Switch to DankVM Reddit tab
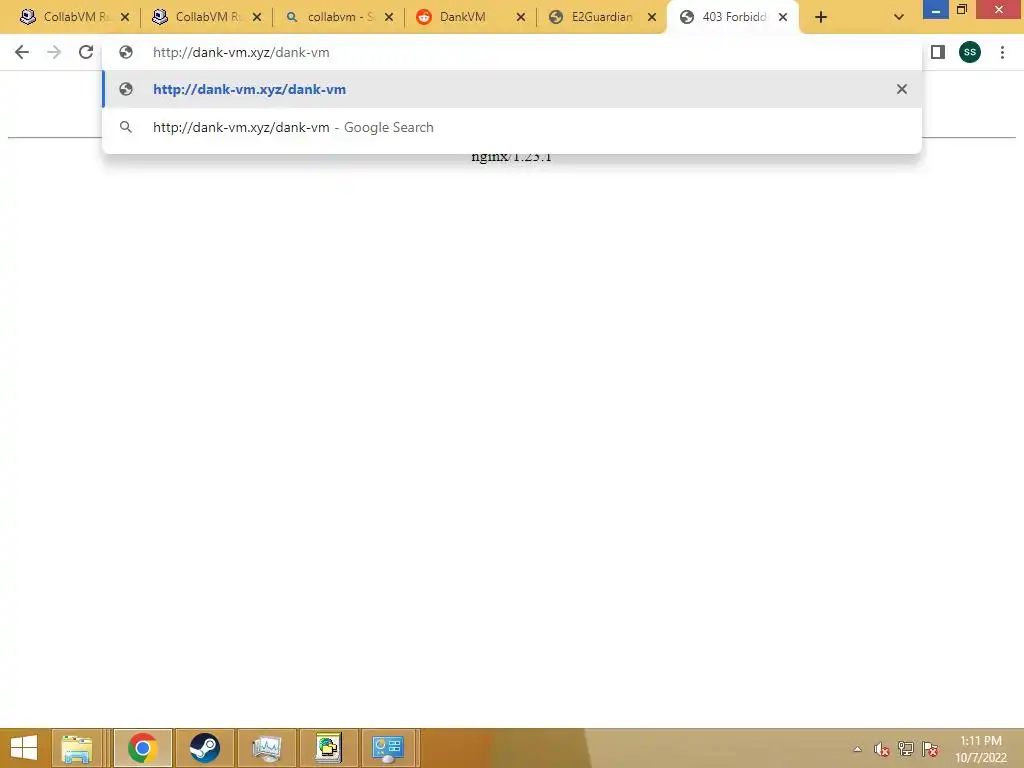The height and width of the screenshot is (768, 1024). pos(470,17)
